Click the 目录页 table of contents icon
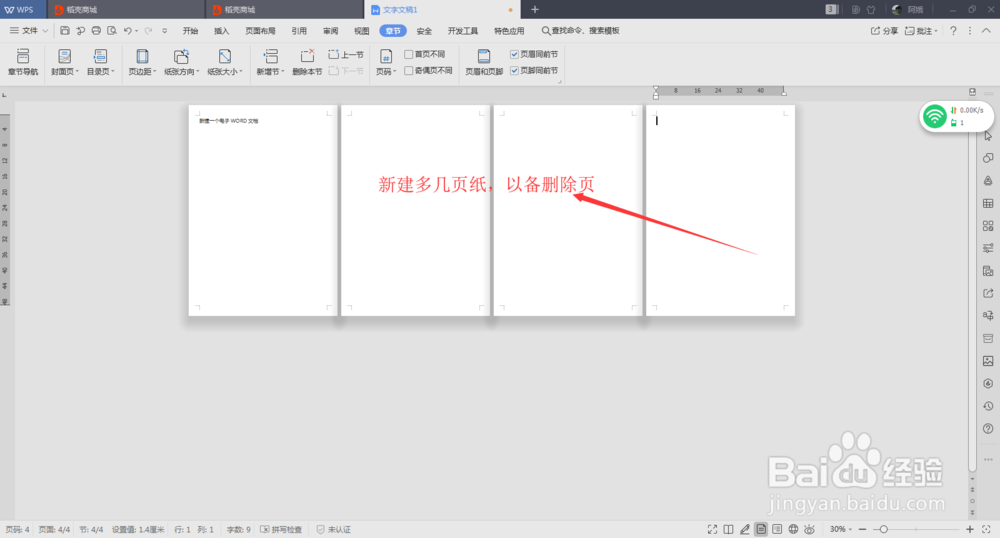The image size is (1000, 538). (x=99, y=57)
